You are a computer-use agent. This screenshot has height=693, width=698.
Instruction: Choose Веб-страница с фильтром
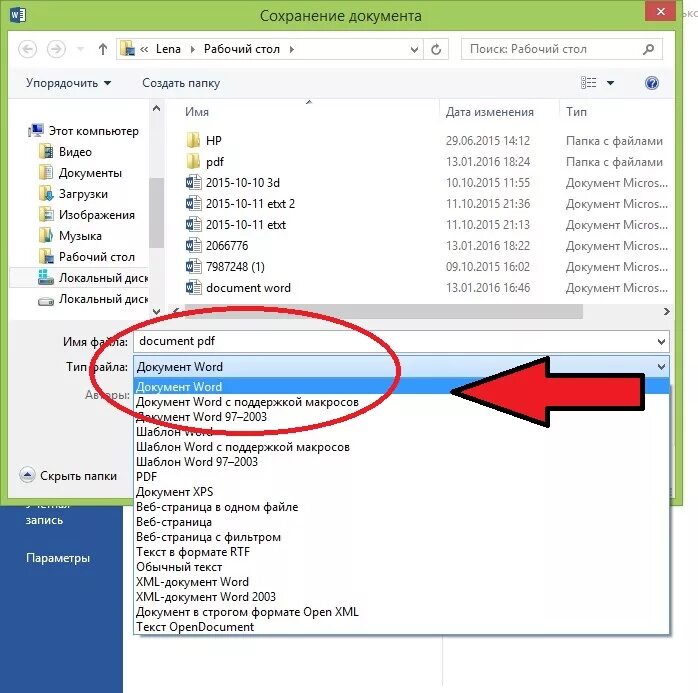coord(402,537)
